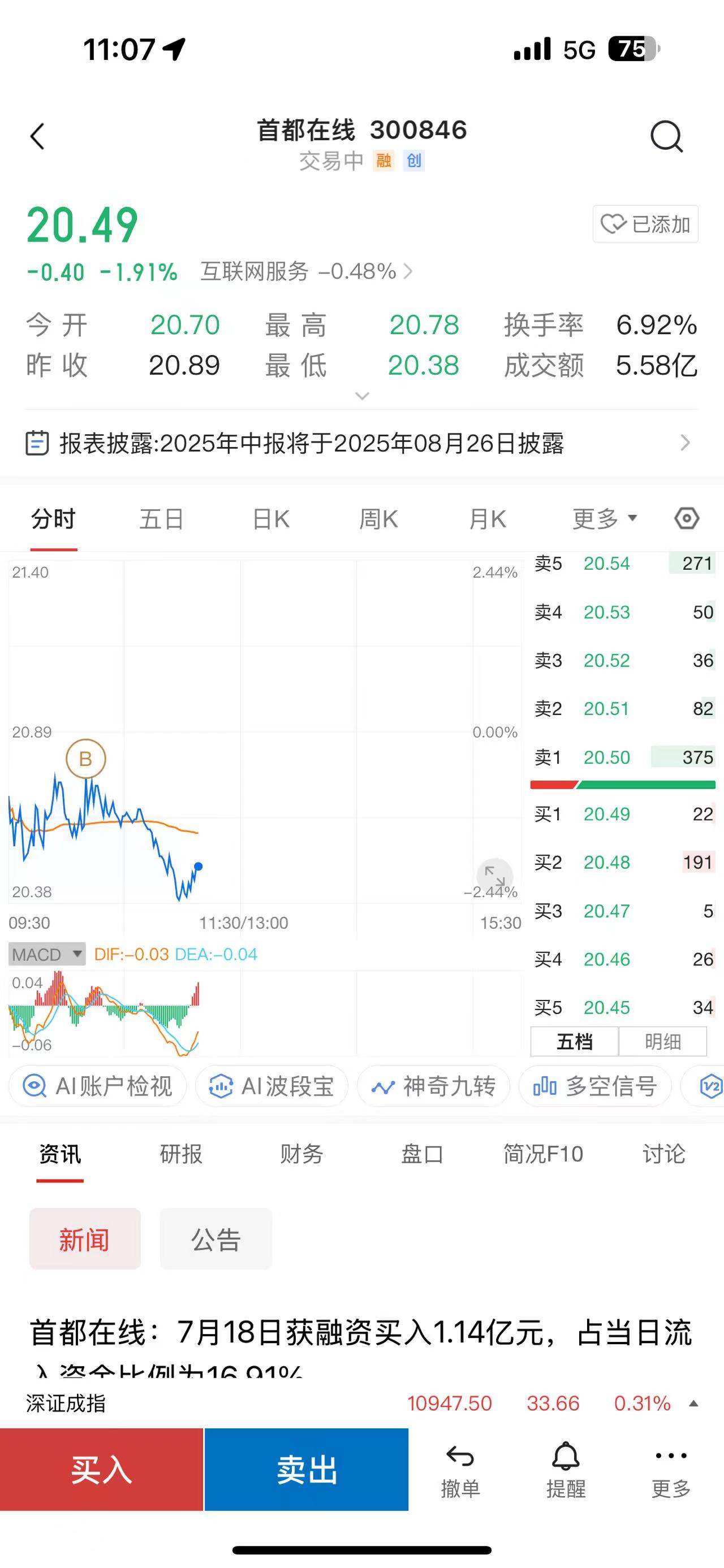Tap the MACD histogram chart
The width and height of the screenshot is (724, 1568).
tap(265, 1012)
